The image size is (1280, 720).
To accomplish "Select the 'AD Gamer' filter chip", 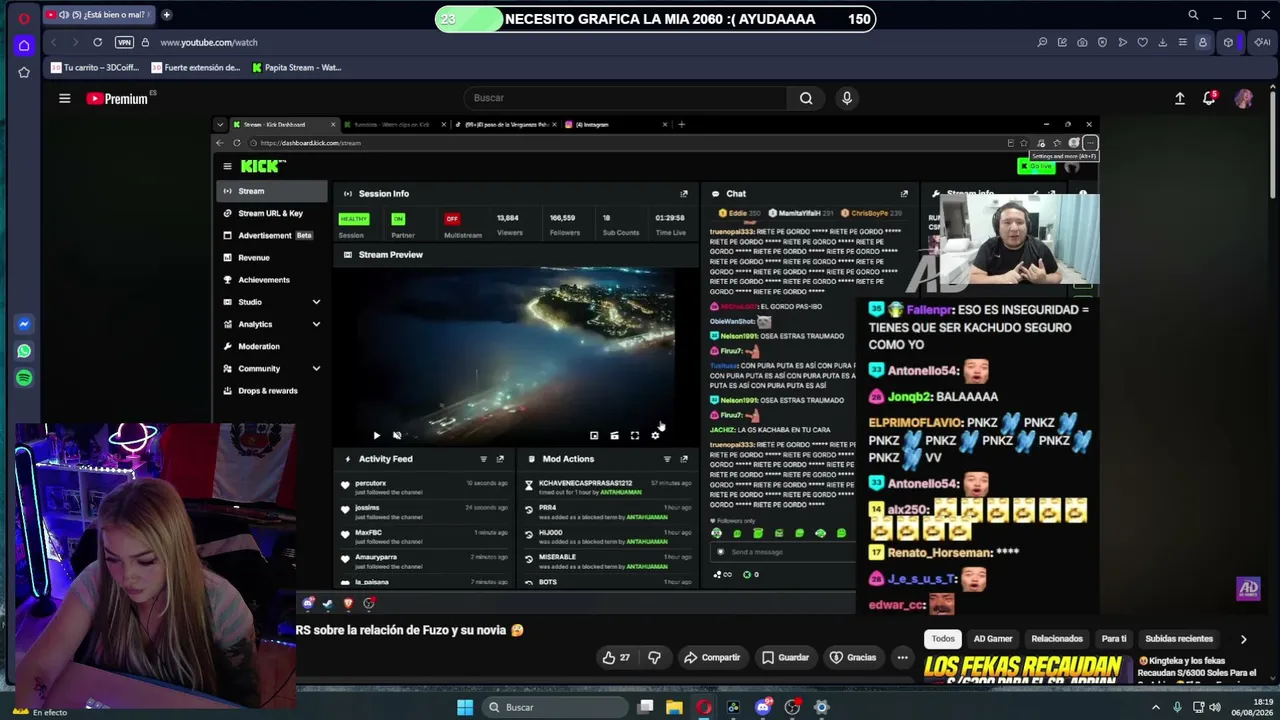I will tap(993, 638).
